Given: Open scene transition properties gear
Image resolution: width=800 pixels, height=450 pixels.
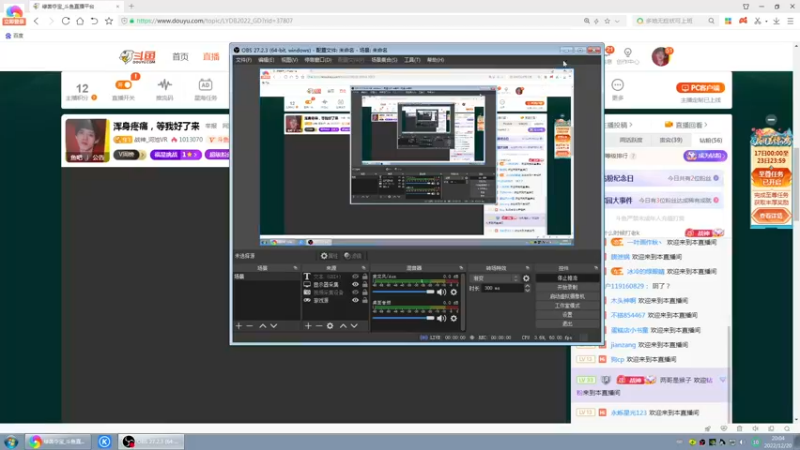Looking at the screenshot, I should (x=526, y=279).
